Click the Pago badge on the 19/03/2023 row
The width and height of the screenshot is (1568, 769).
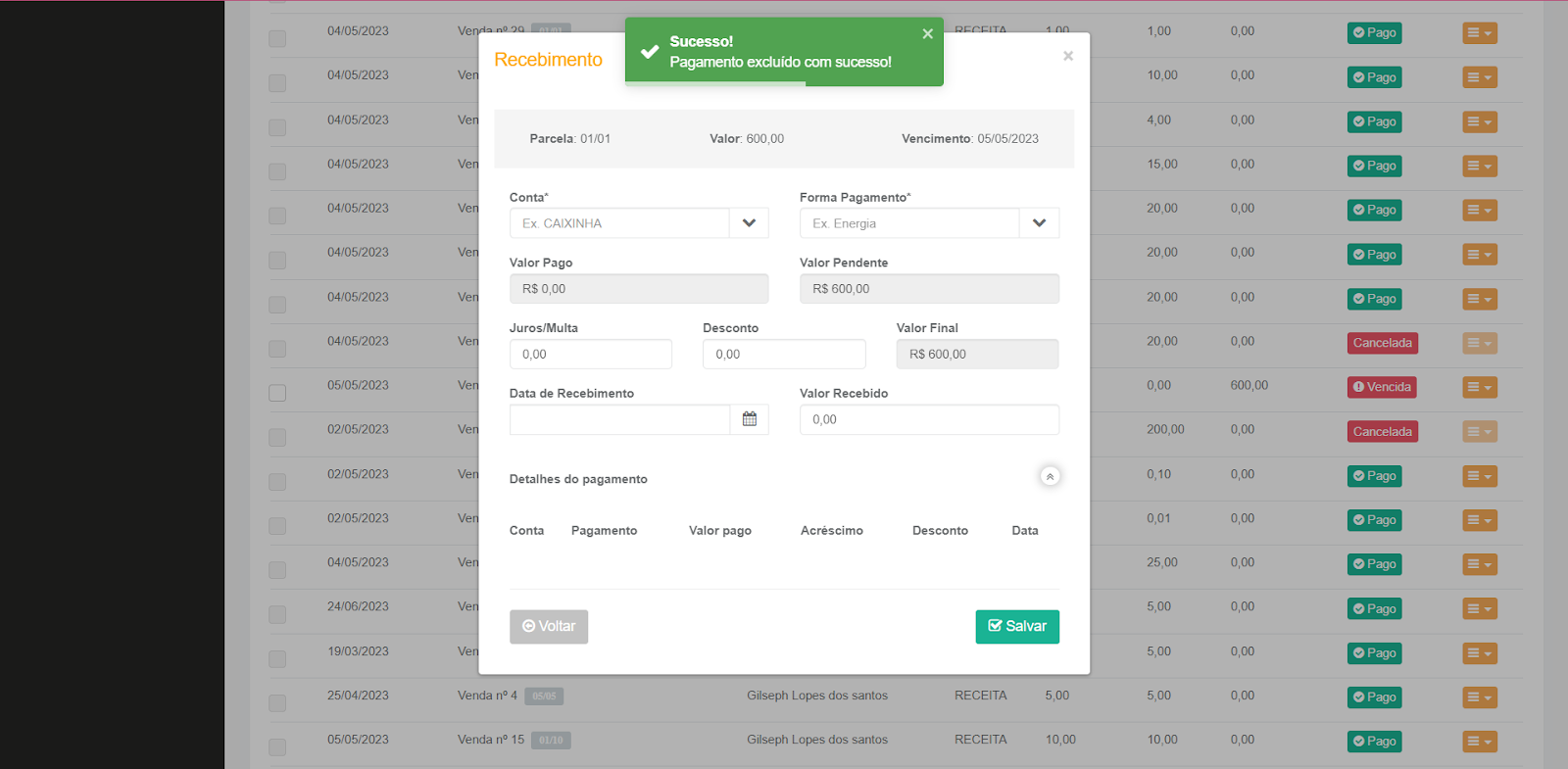1374,653
